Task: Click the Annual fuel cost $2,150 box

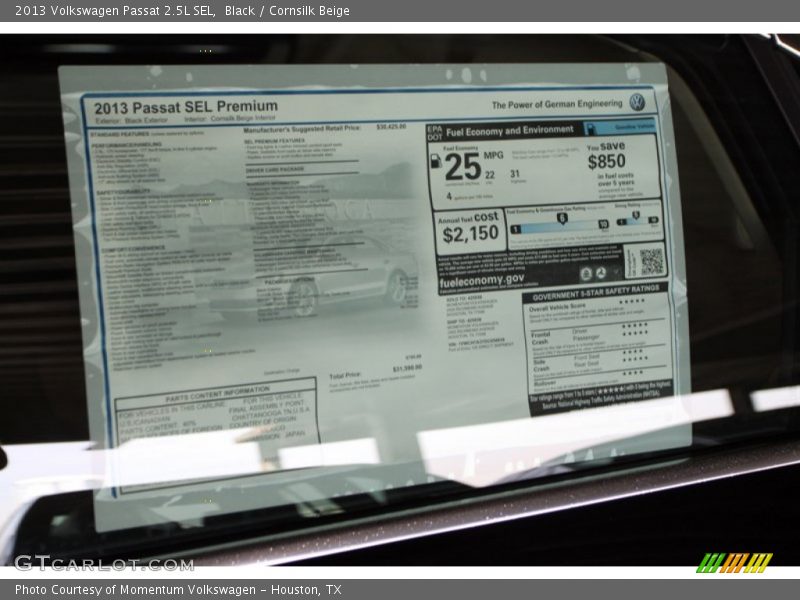Action: pyautogui.click(x=470, y=230)
